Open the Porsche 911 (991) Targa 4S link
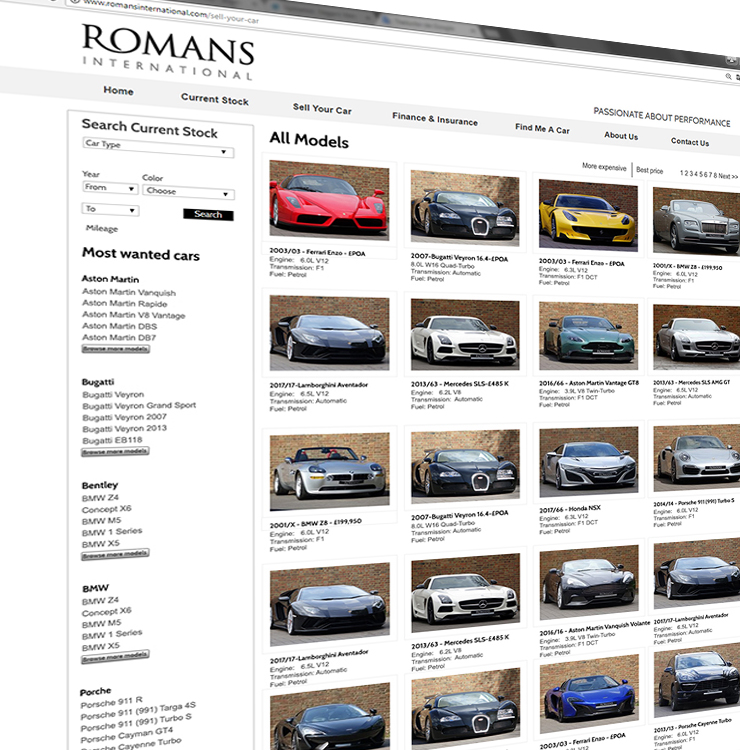 pyautogui.click(x=138, y=711)
